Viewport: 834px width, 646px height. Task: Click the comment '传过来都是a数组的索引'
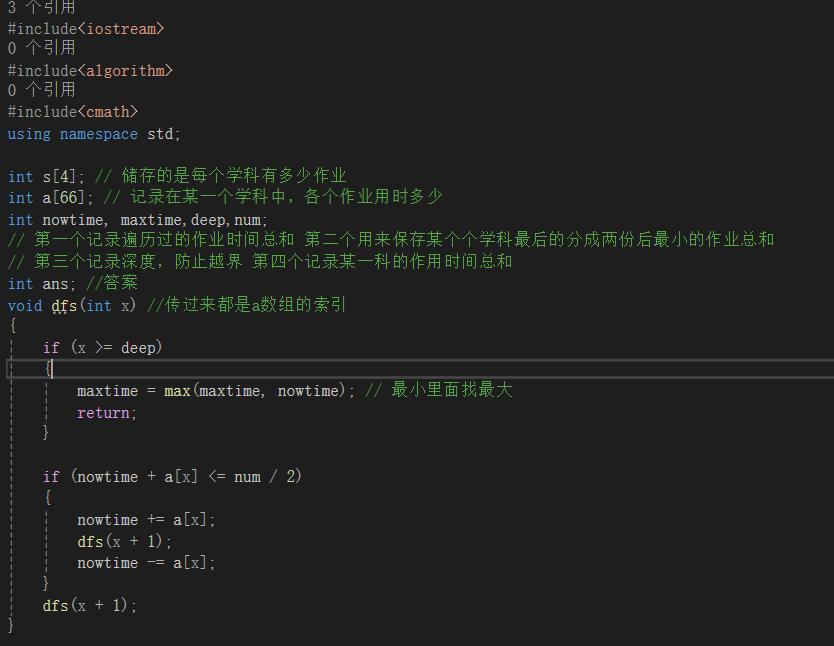click(x=255, y=305)
